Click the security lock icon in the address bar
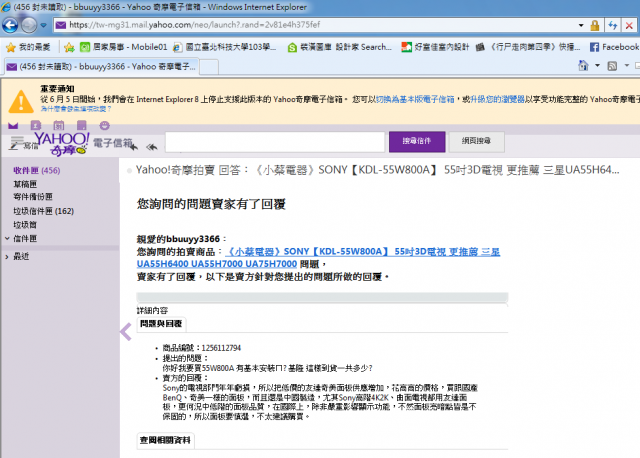 (x=595, y=25)
